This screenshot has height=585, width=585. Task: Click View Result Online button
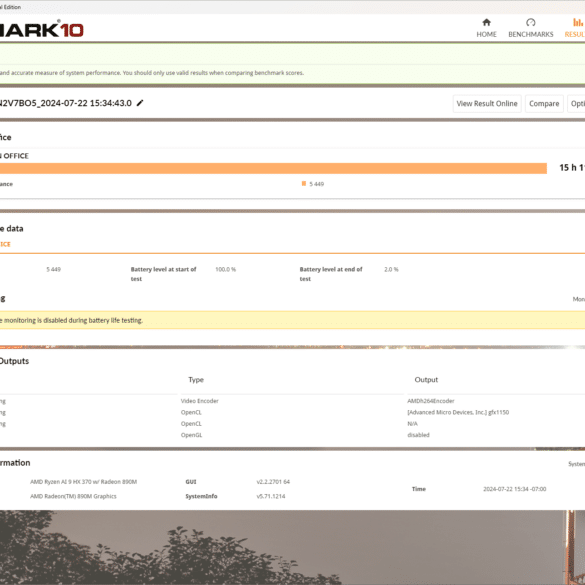pos(487,104)
